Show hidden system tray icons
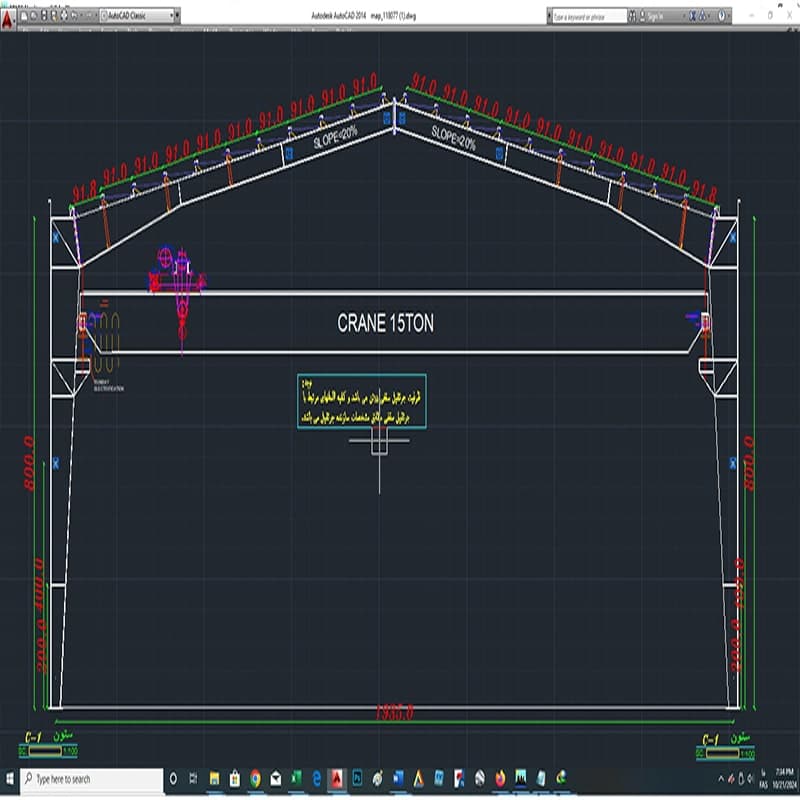This screenshot has width=800, height=800. (721, 779)
